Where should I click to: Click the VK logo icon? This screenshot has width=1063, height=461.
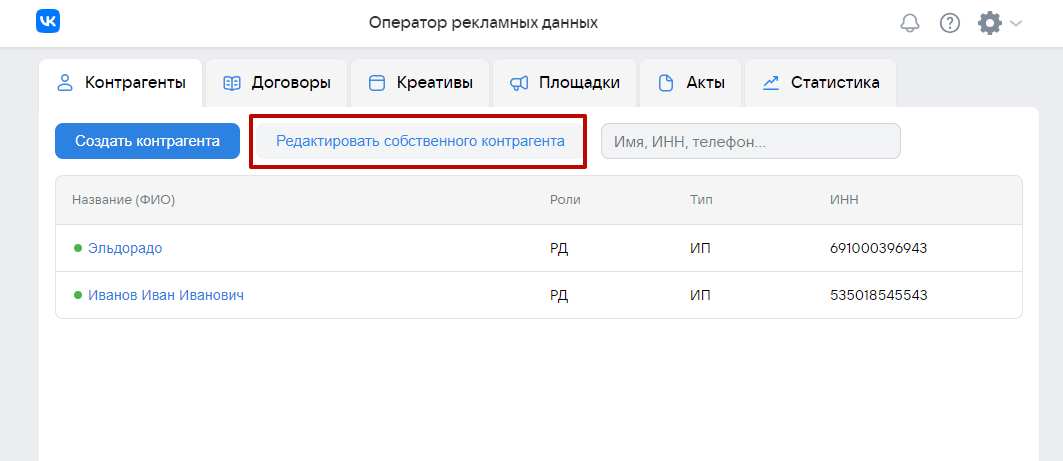pos(49,22)
